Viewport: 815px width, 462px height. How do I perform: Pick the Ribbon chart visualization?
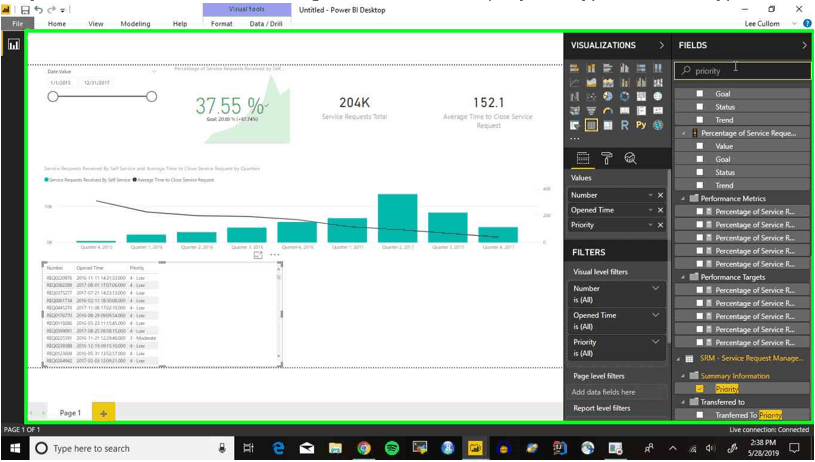pos(658,82)
